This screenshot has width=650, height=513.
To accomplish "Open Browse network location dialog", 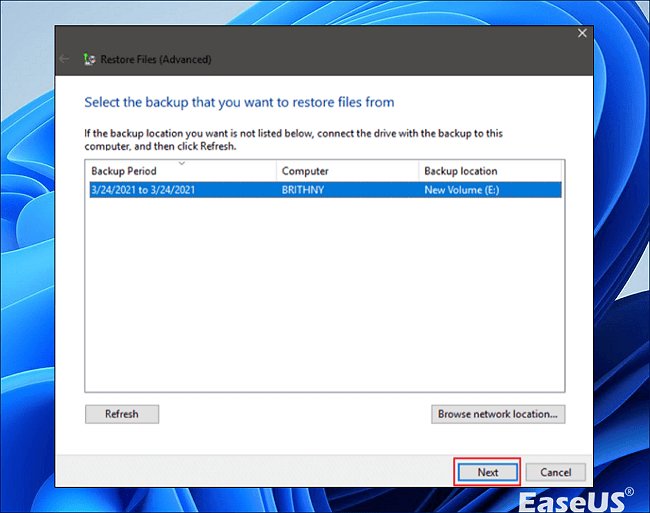I will click(498, 414).
